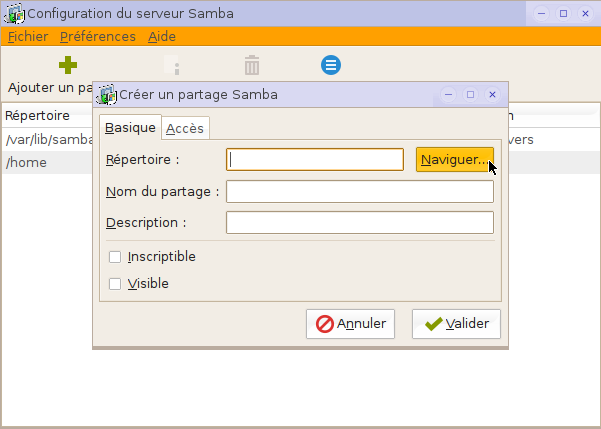Click the greyed-out properties icon in toolbar
This screenshot has height=429, width=601.
pyautogui.click(x=172, y=65)
